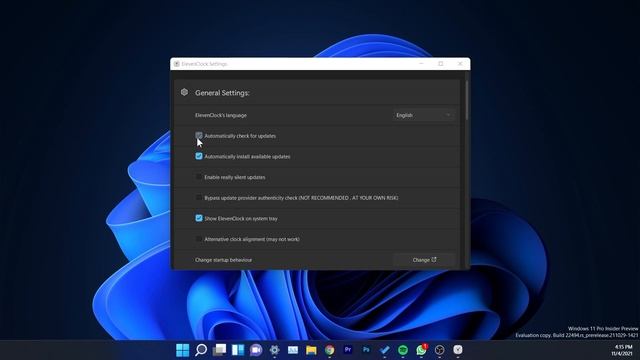Open taskbar Search
This screenshot has width=640, height=360.
pyautogui.click(x=201, y=350)
